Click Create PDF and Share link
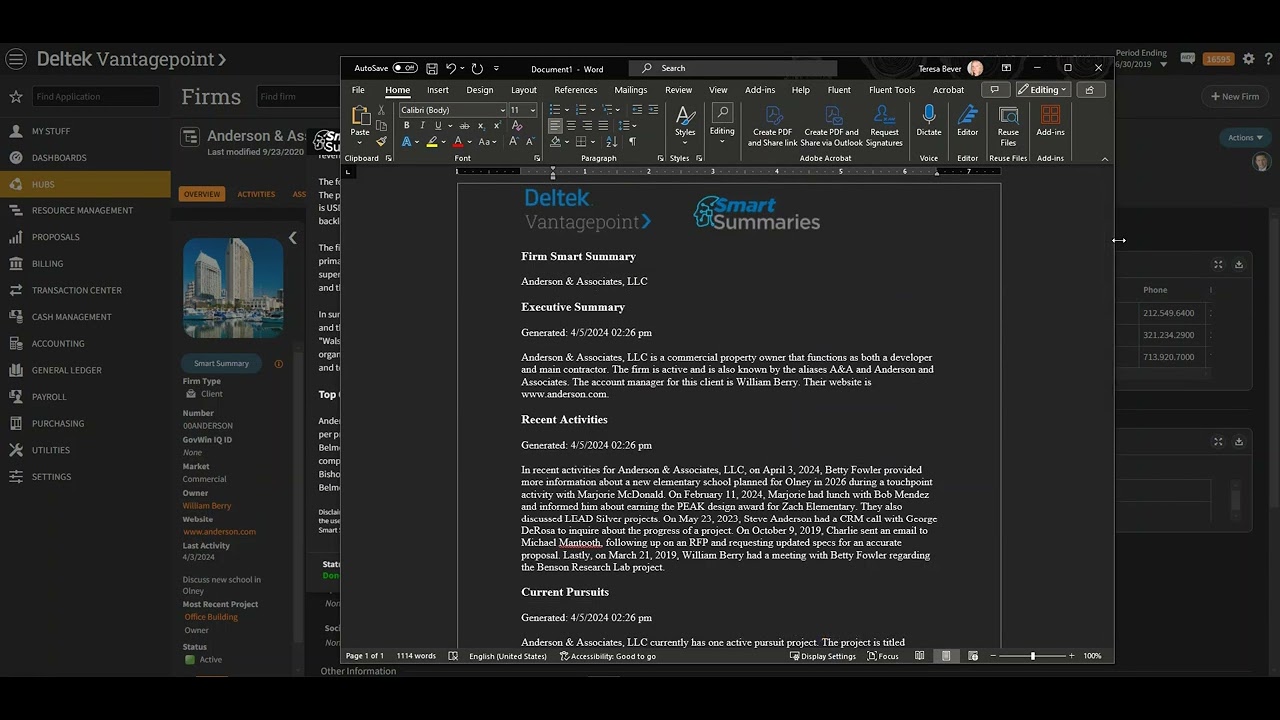Screen dimensions: 1280x720 tap(773, 126)
